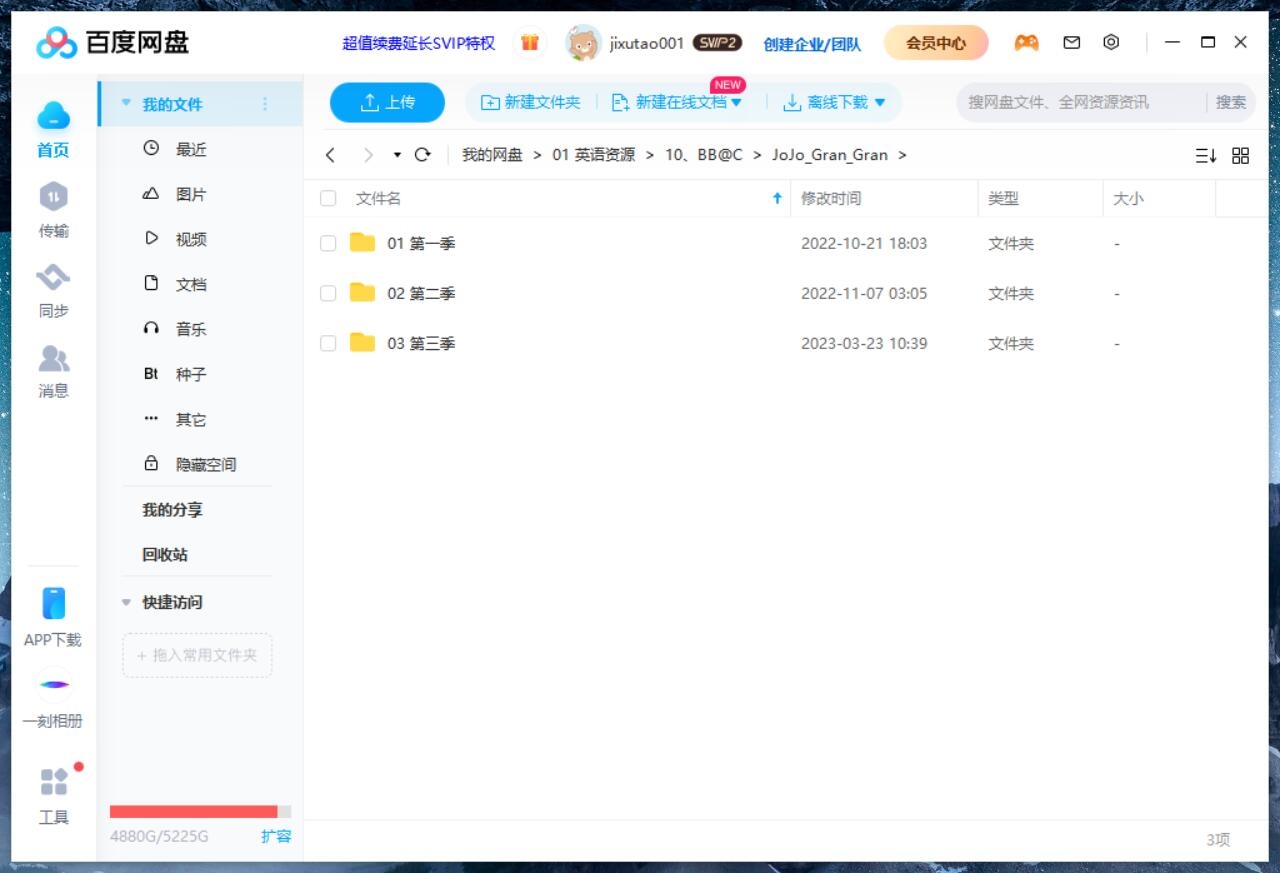The height and width of the screenshot is (873, 1280).
Task: Click the 上传 upload button
Action: (387, 102)
